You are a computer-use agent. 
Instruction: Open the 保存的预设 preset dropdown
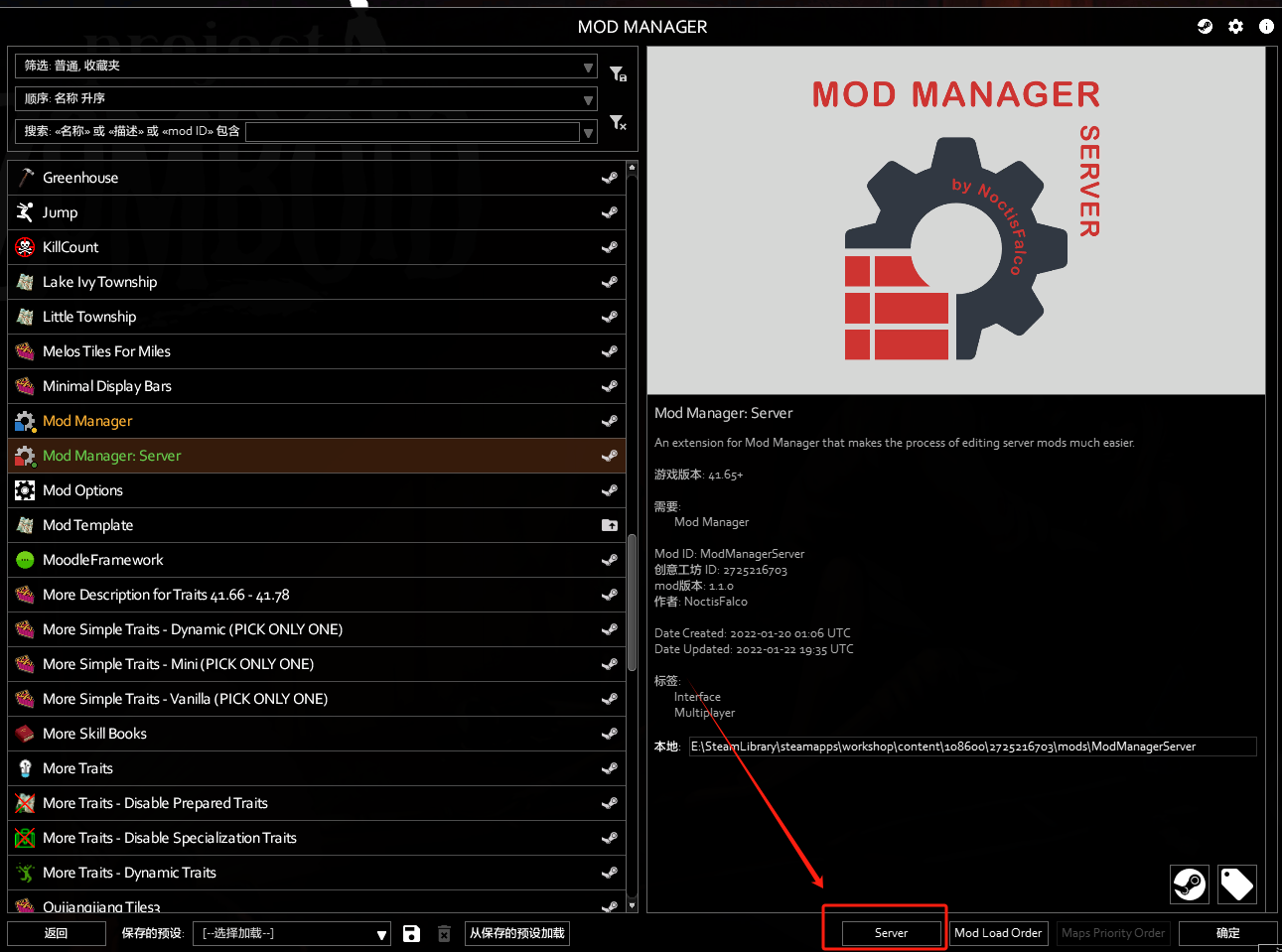pyautogui.click(x=291, y=933)
